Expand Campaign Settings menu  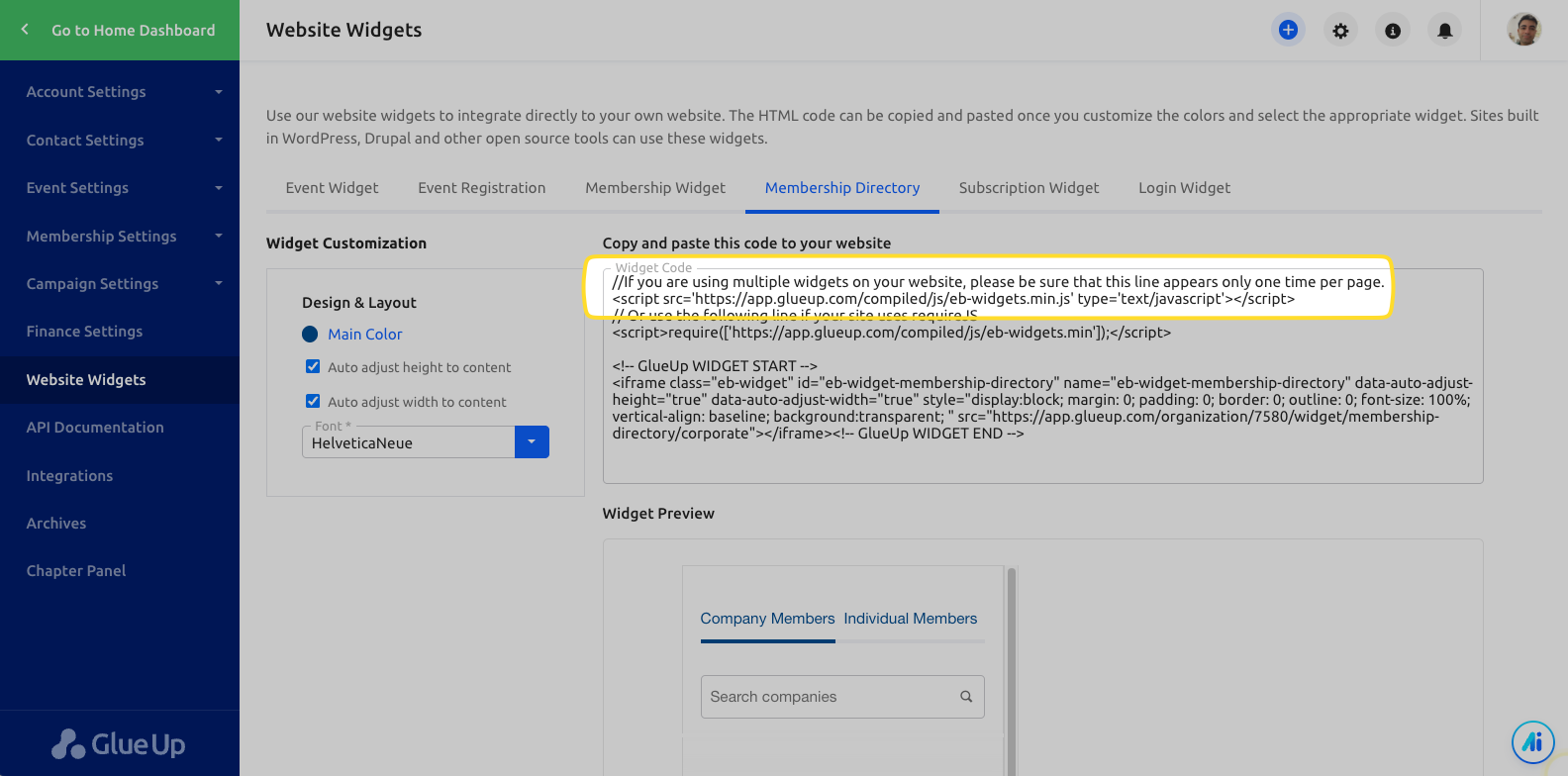(120, 284)
